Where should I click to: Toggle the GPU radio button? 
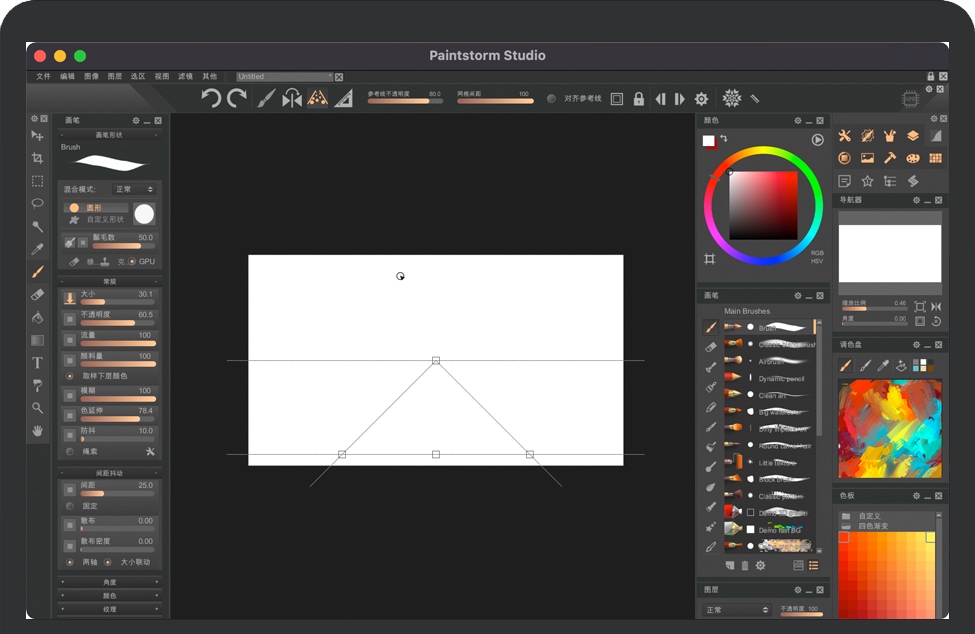[132, 262]
